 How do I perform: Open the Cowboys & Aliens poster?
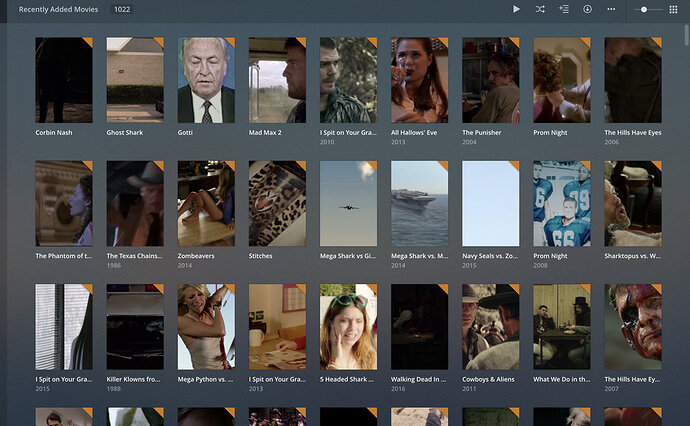[491, 327]
